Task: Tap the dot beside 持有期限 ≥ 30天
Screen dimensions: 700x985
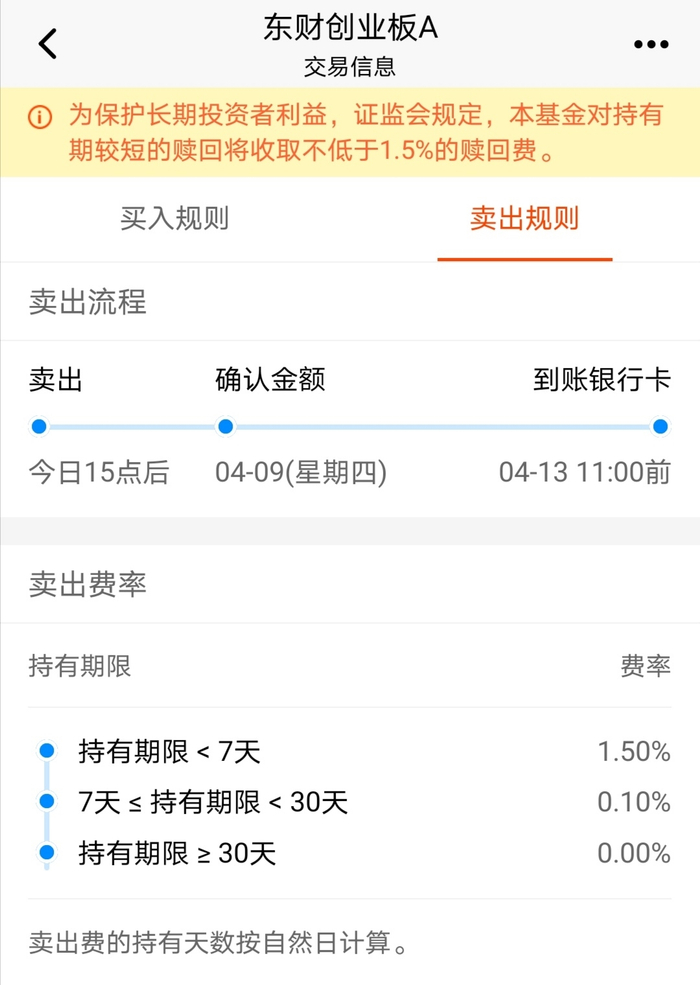Action: (45, 852)
